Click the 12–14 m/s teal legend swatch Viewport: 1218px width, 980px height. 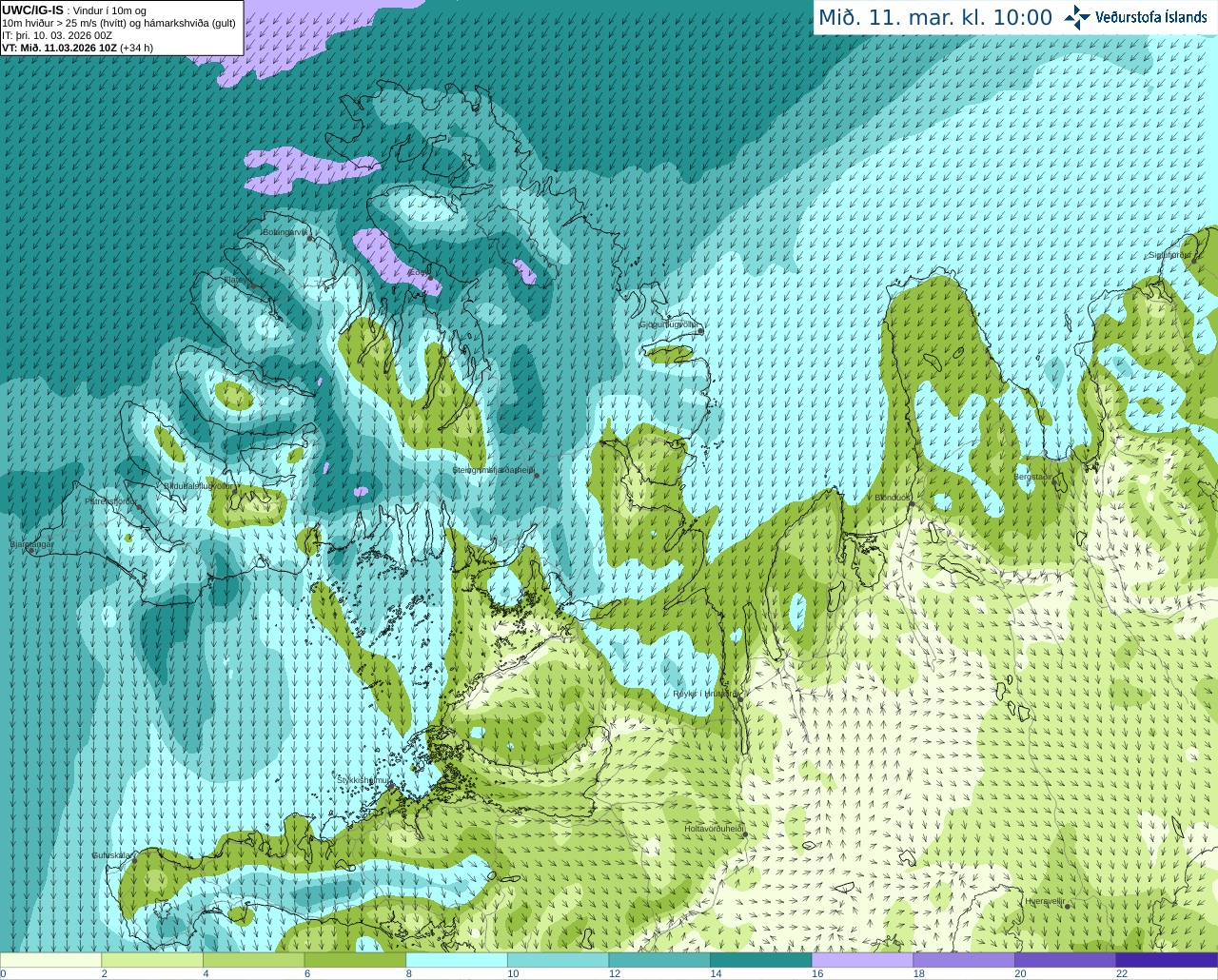coord(659,960)
